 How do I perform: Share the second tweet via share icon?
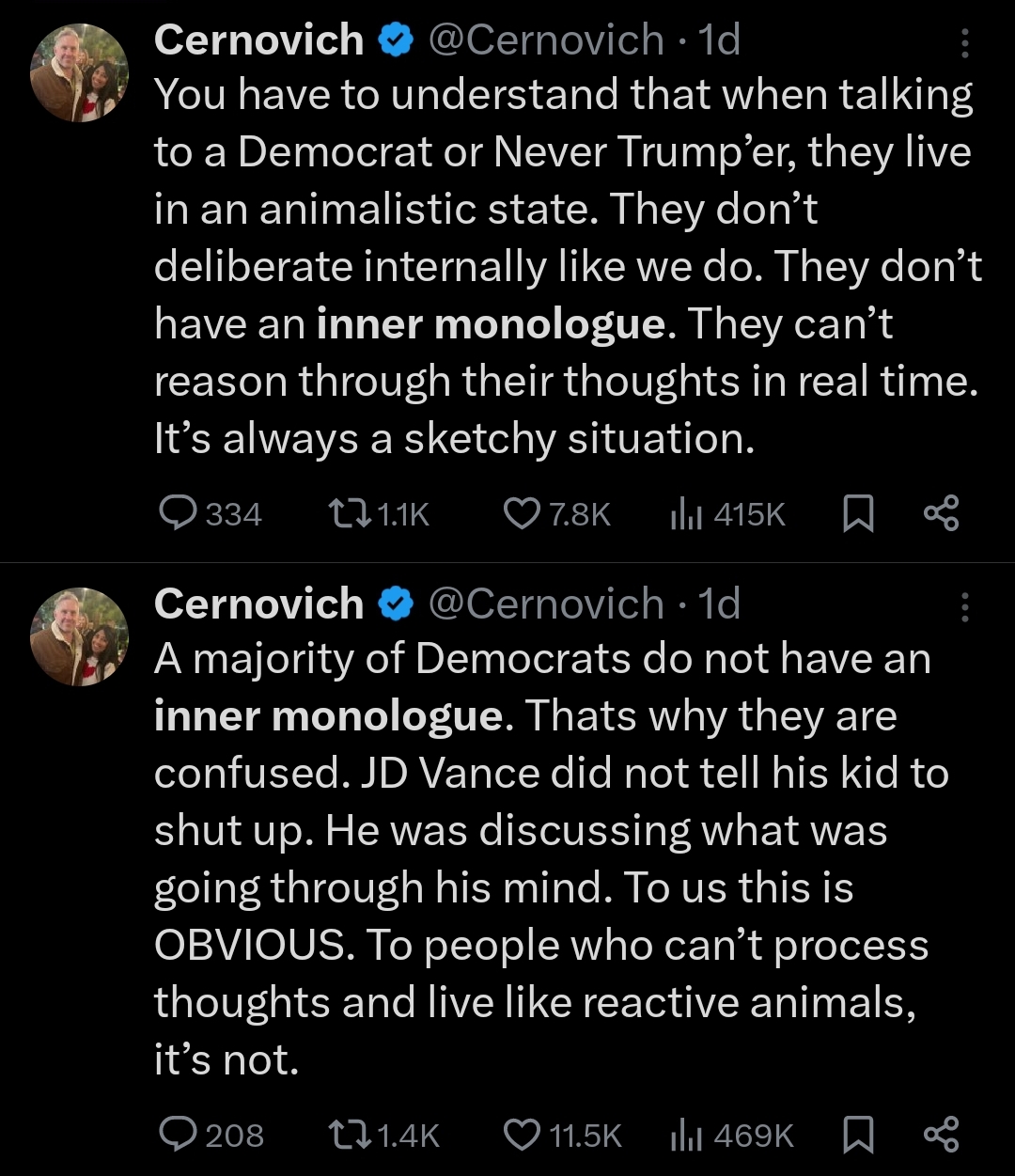(x=941, y=1135)
